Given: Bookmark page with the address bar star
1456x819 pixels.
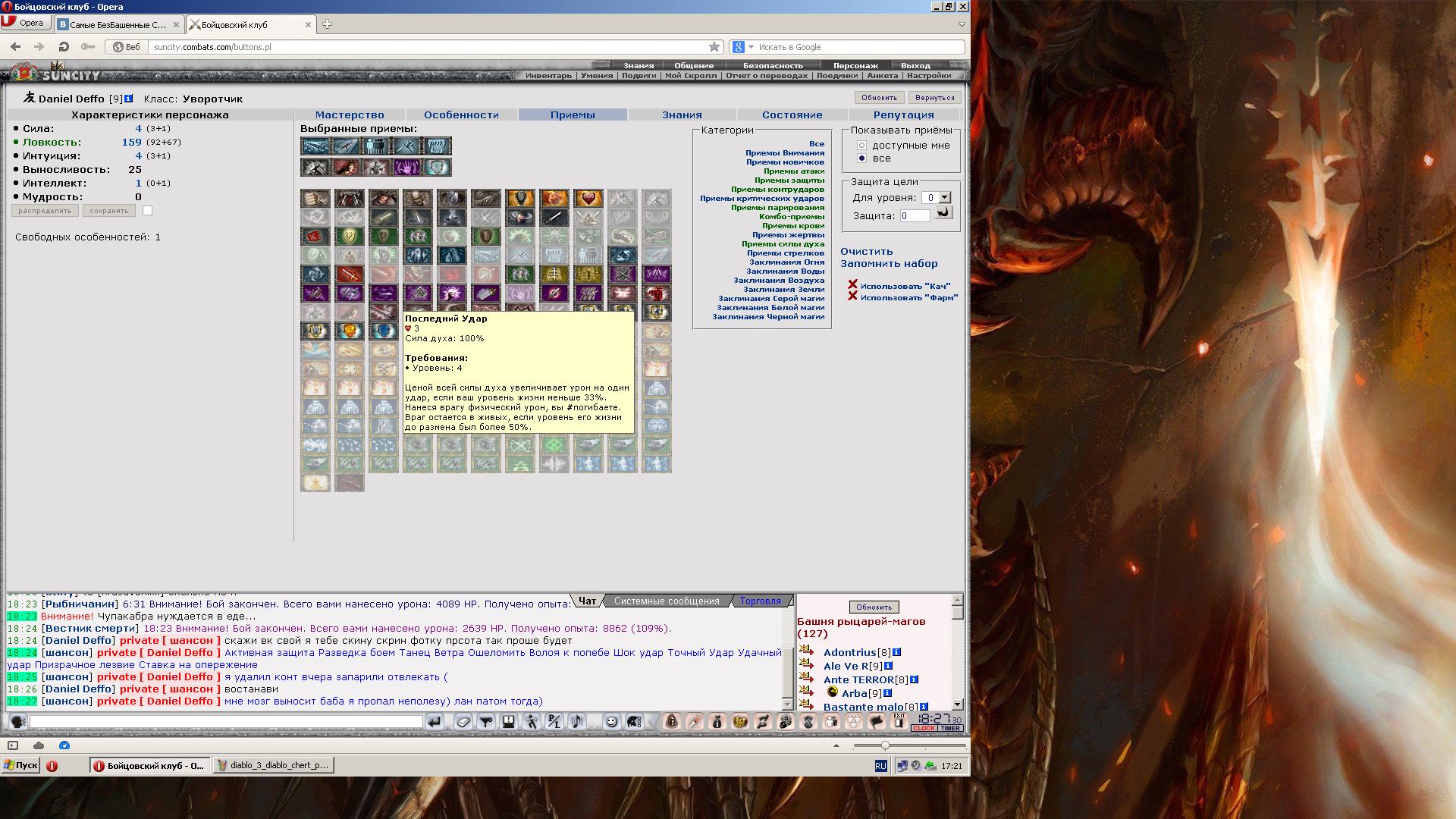Looking at the screenshot, I should click(714, 47).
